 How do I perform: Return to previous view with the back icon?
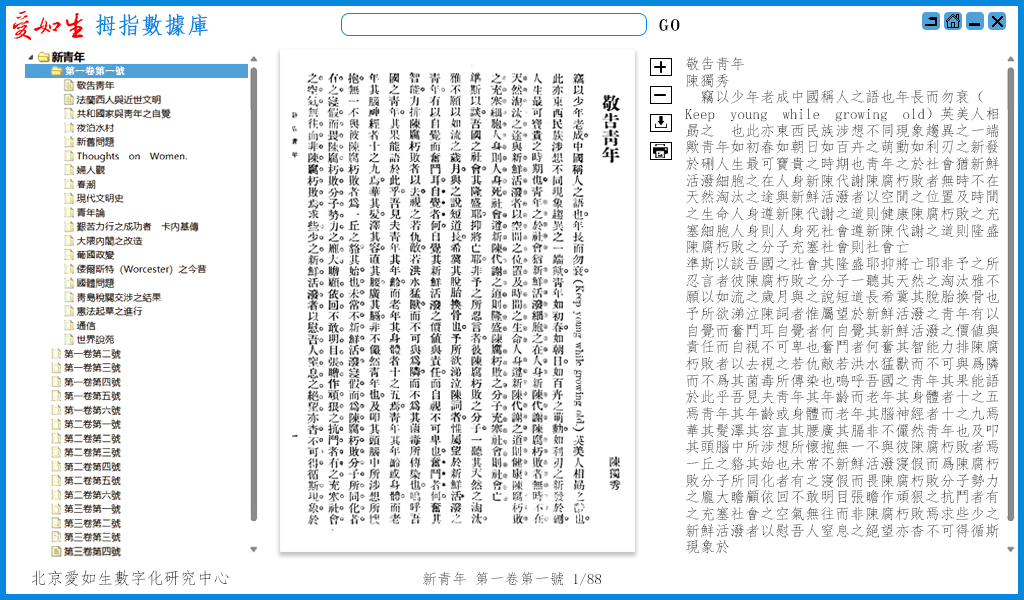tap(931, 21)
